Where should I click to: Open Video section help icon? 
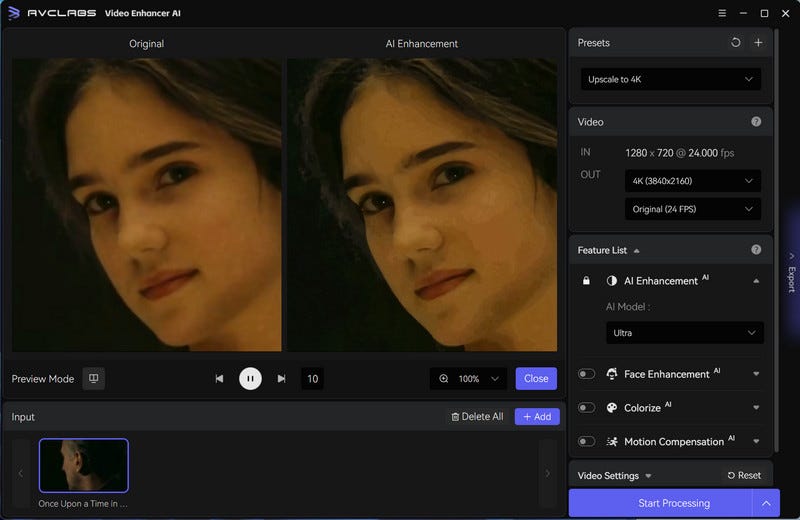756,121
